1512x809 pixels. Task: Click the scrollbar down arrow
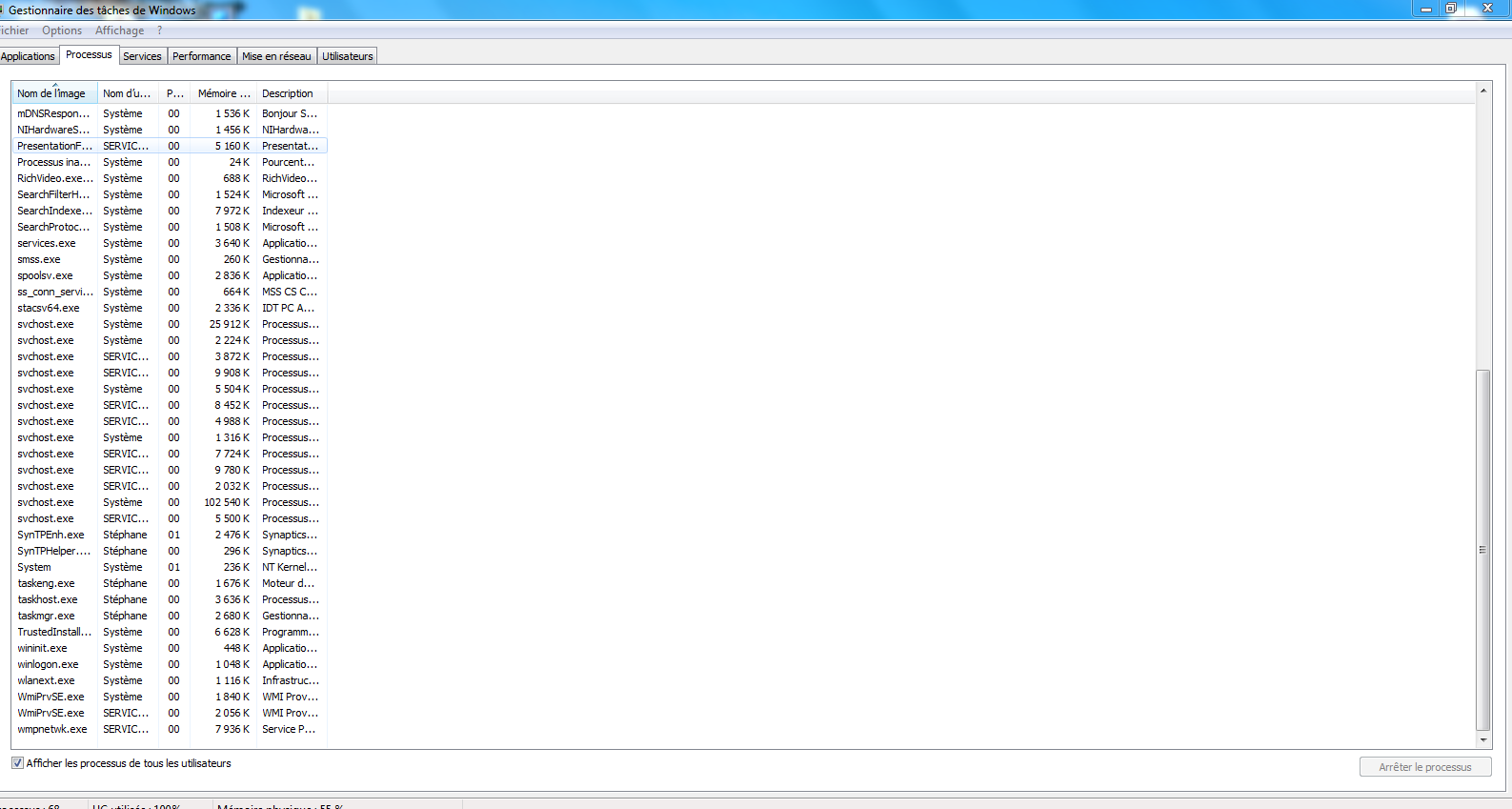coord(1483,740)
